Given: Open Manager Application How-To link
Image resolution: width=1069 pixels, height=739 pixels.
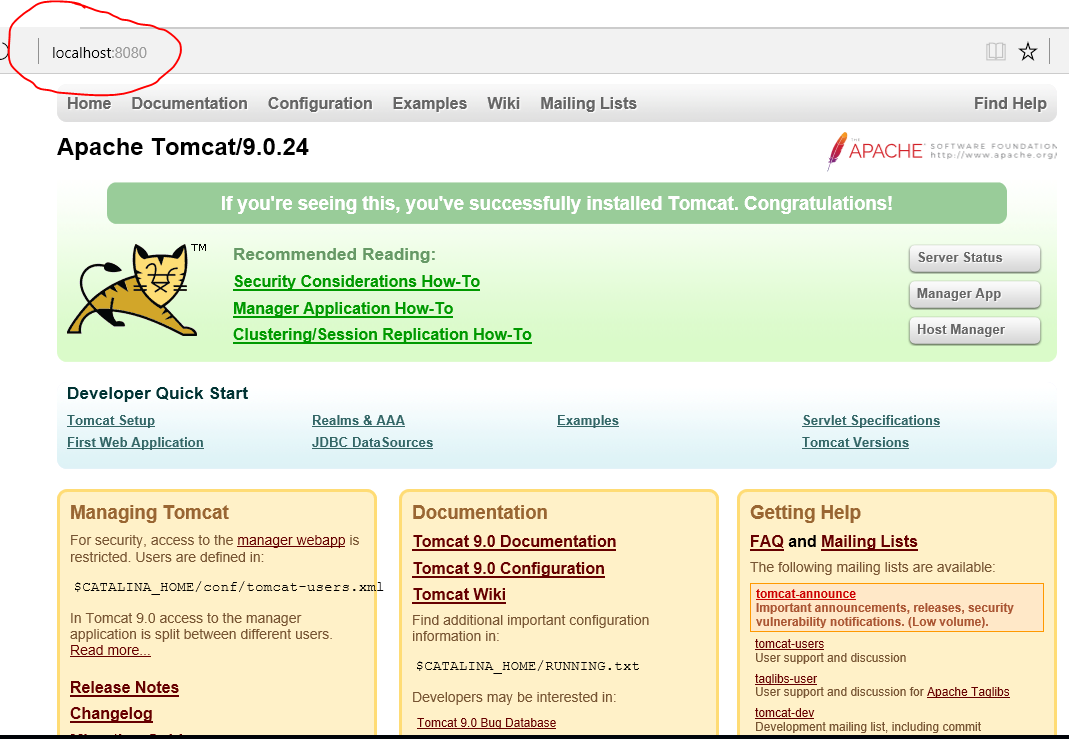Looking at the screenshot, I should pos(343,309).
